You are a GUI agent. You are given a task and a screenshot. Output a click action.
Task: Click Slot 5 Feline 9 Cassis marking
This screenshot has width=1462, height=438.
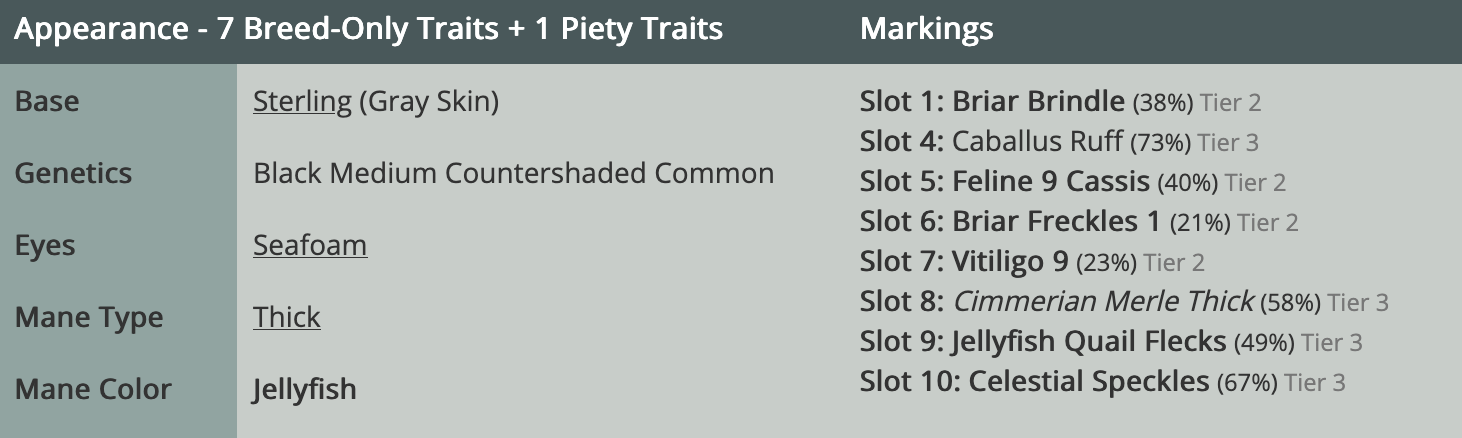(1050, 182)
